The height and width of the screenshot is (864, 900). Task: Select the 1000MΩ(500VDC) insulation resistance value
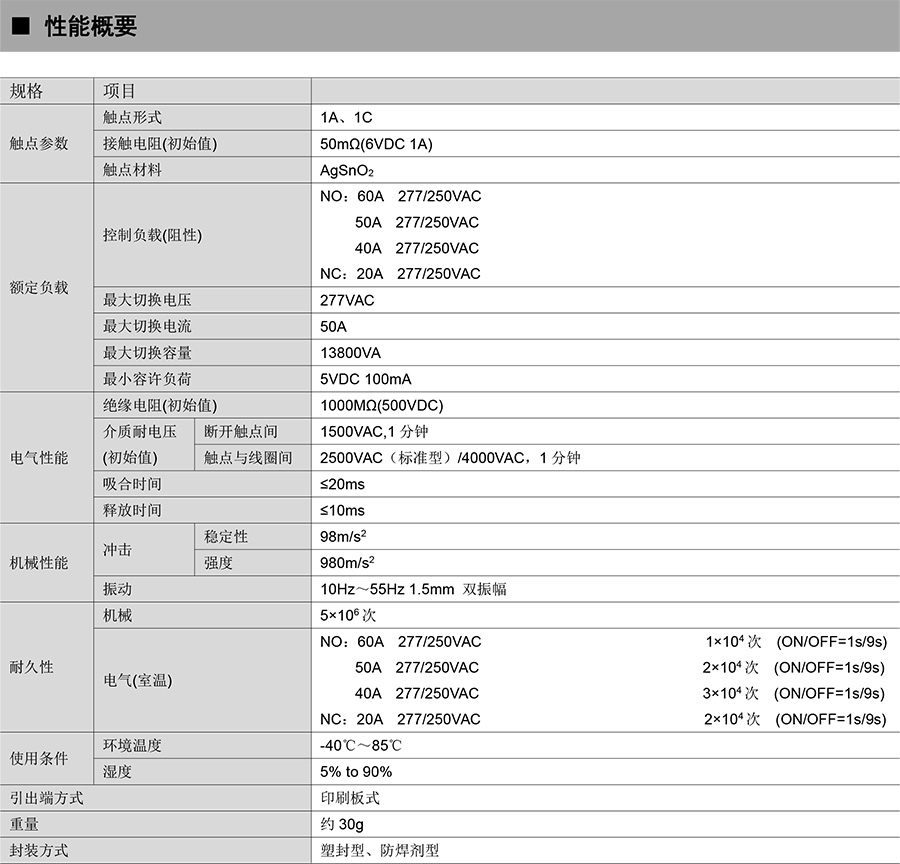(x=381, y=405)
